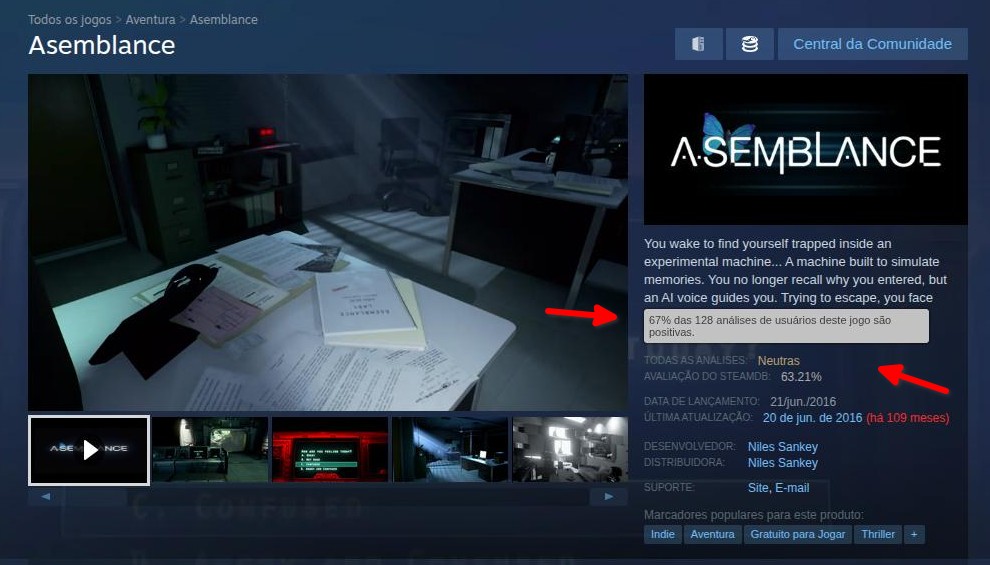This screenshot has height=565, width=990.
Task: Select the control room screenshot thumbnail
Action: tap(210, 449)
